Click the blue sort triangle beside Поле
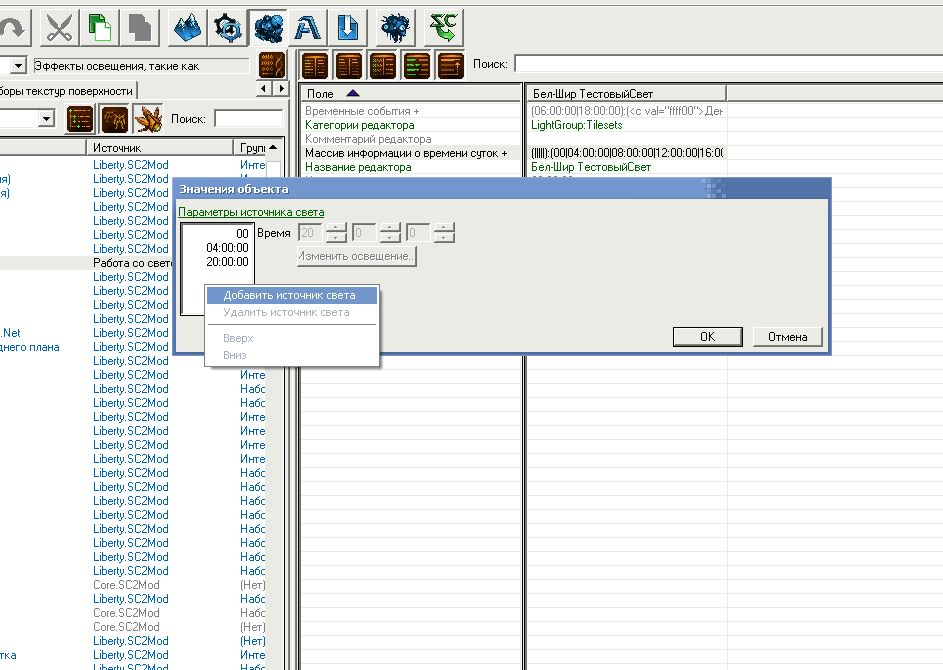 coord(353,93)
